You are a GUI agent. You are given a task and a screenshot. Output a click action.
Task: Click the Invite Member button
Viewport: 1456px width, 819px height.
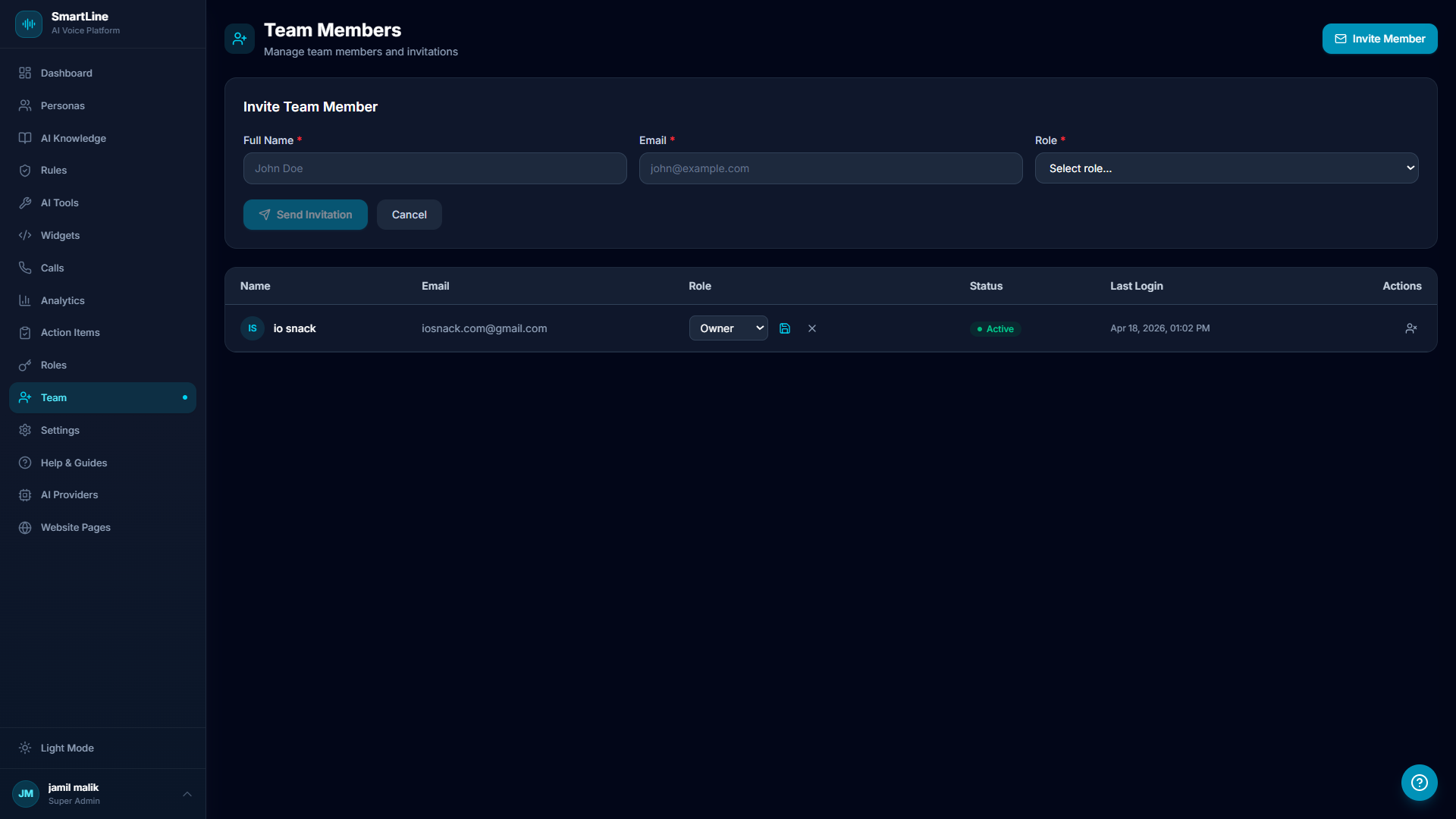click(1379, 38)
